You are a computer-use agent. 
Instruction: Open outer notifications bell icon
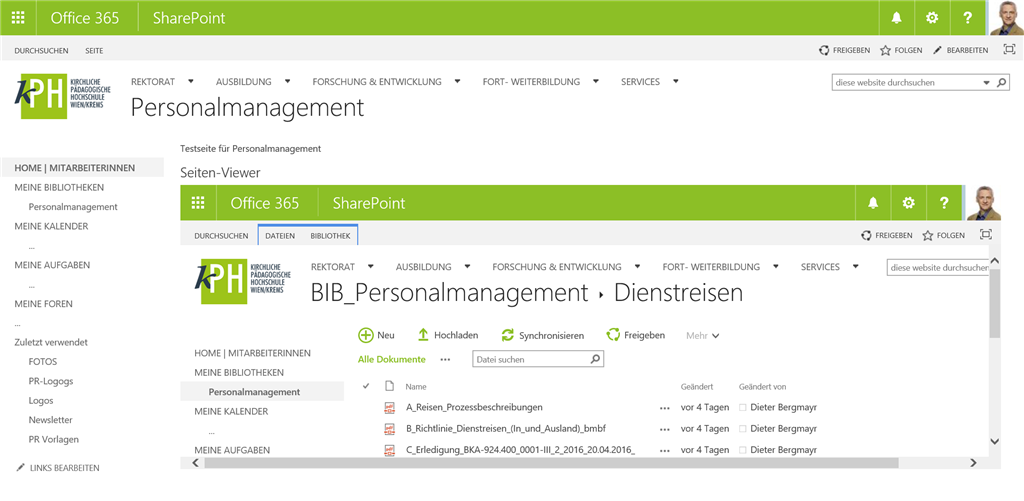pyautogui.click(x=896, y=18)
